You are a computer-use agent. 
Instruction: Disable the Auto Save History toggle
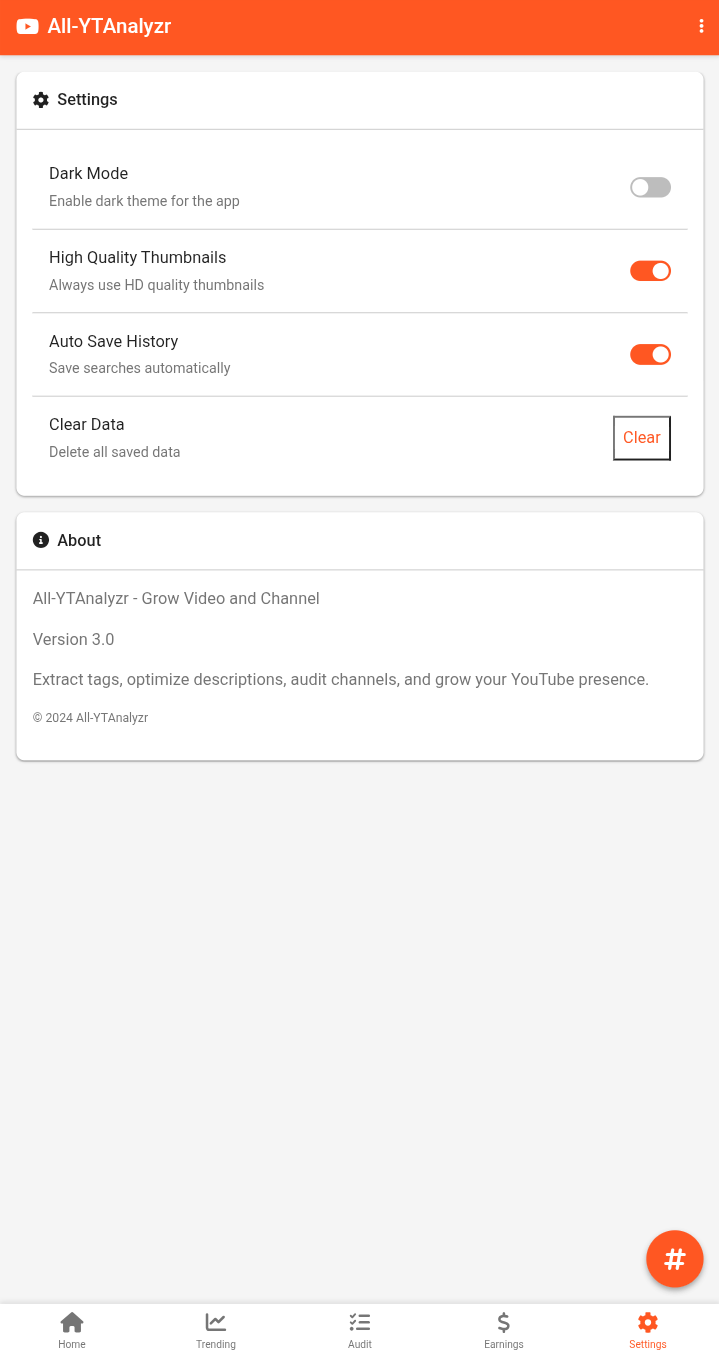(x=650, y=354)
